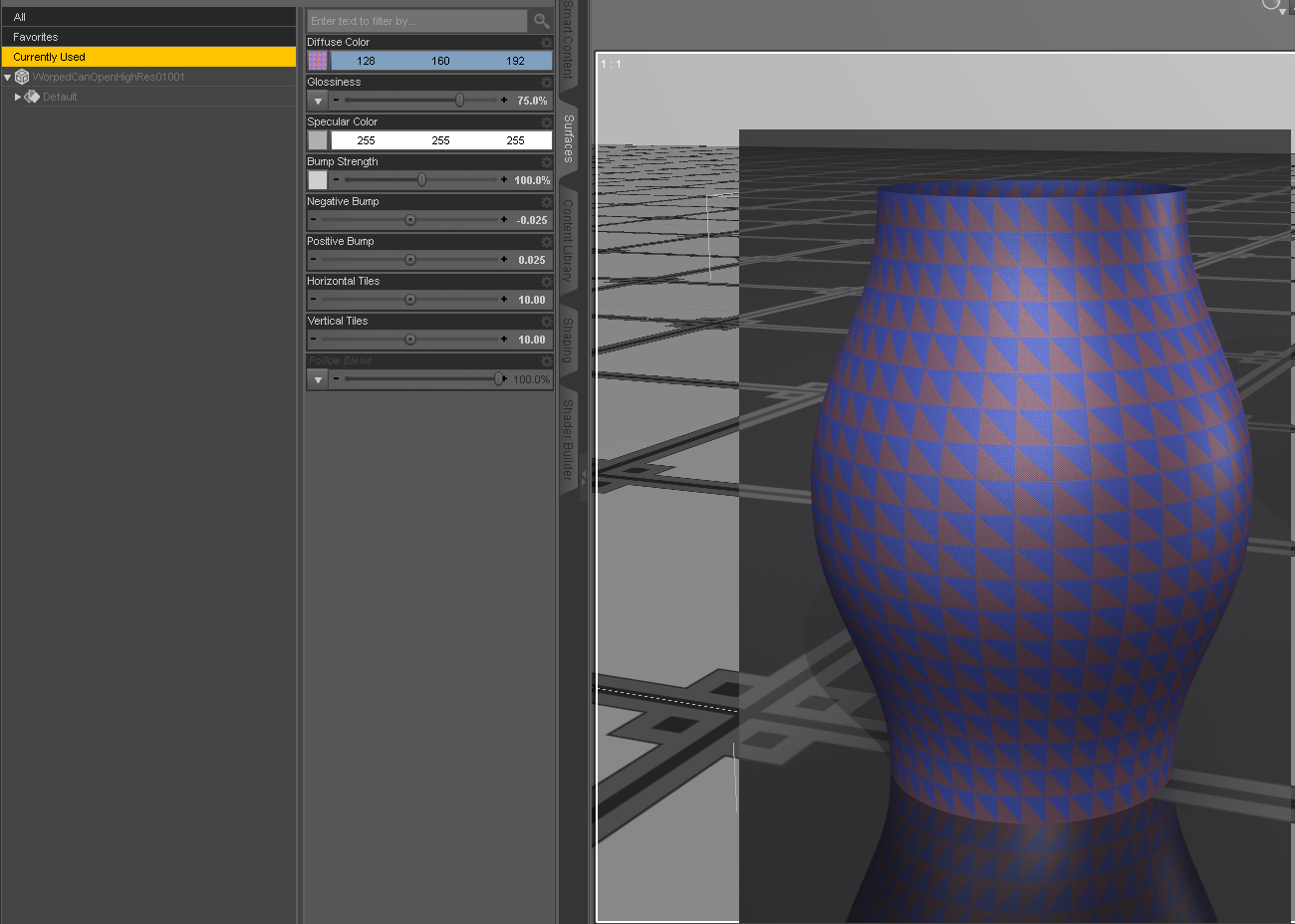Click the Negative Bump slider handle
Screen dimensions: 1295x924
click(409, 220)
